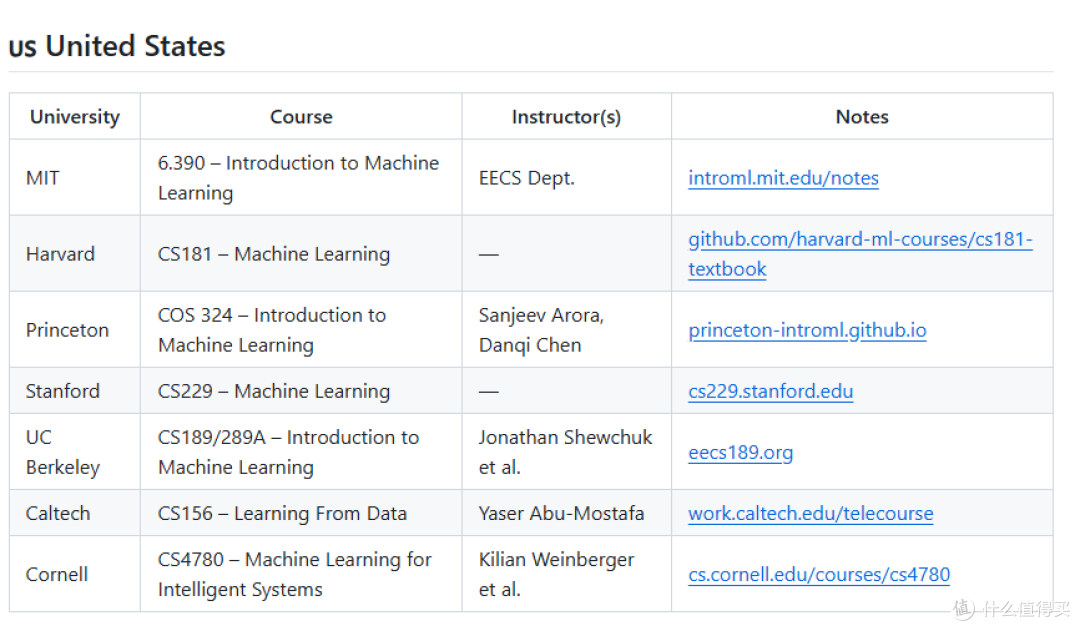The height and width of the screenshot is (631, 1080).
Task: Open the cs229.stanford.edu link
Action: coord(771,391)
